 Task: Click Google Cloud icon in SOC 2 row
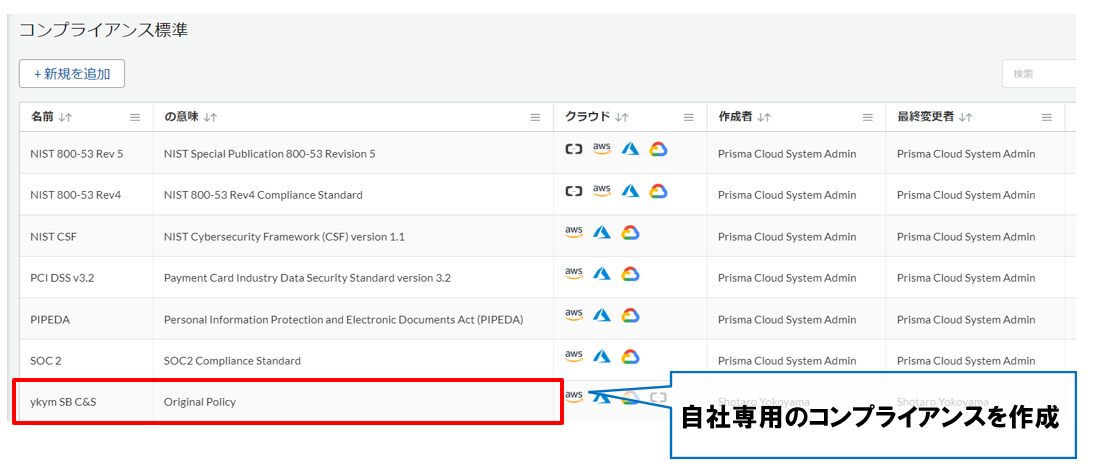[x=629, y=356]
